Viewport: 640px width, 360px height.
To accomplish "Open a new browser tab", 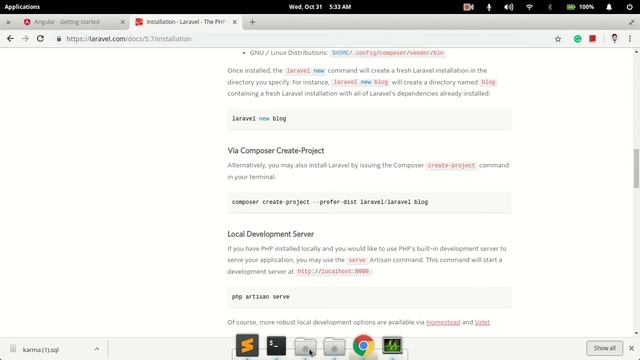I will tap(252, 22).
